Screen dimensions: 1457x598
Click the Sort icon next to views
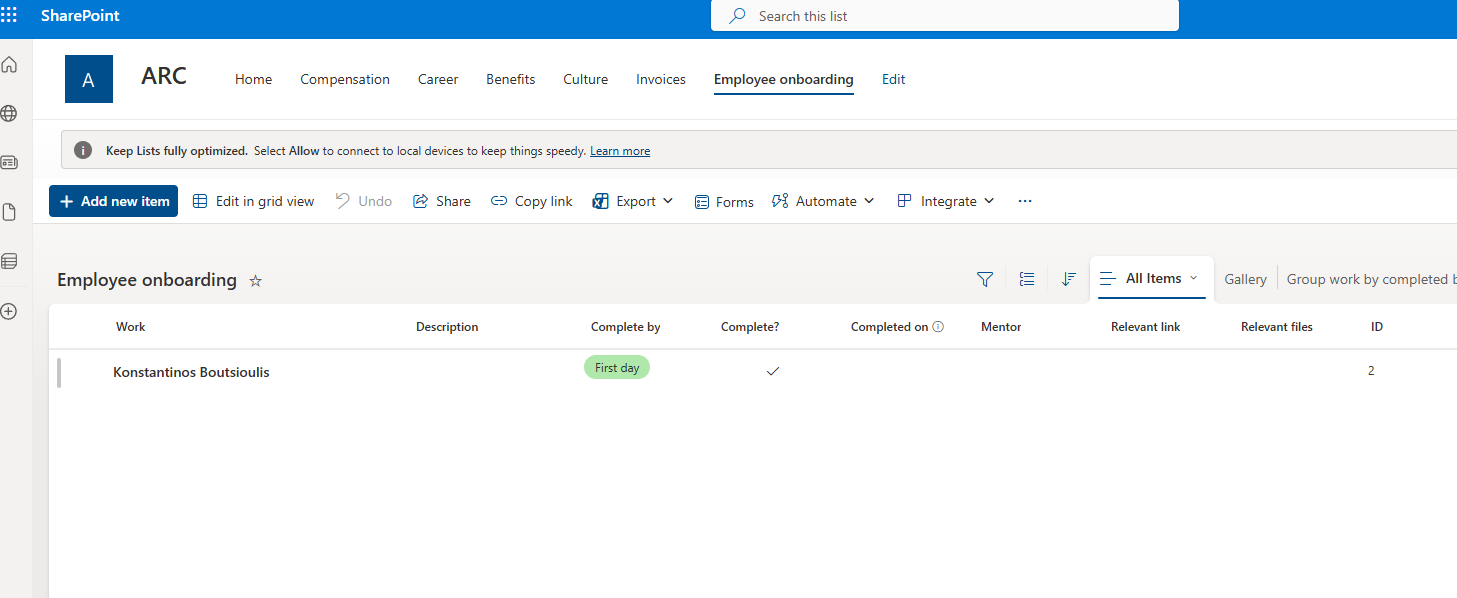coord(1068,280)
